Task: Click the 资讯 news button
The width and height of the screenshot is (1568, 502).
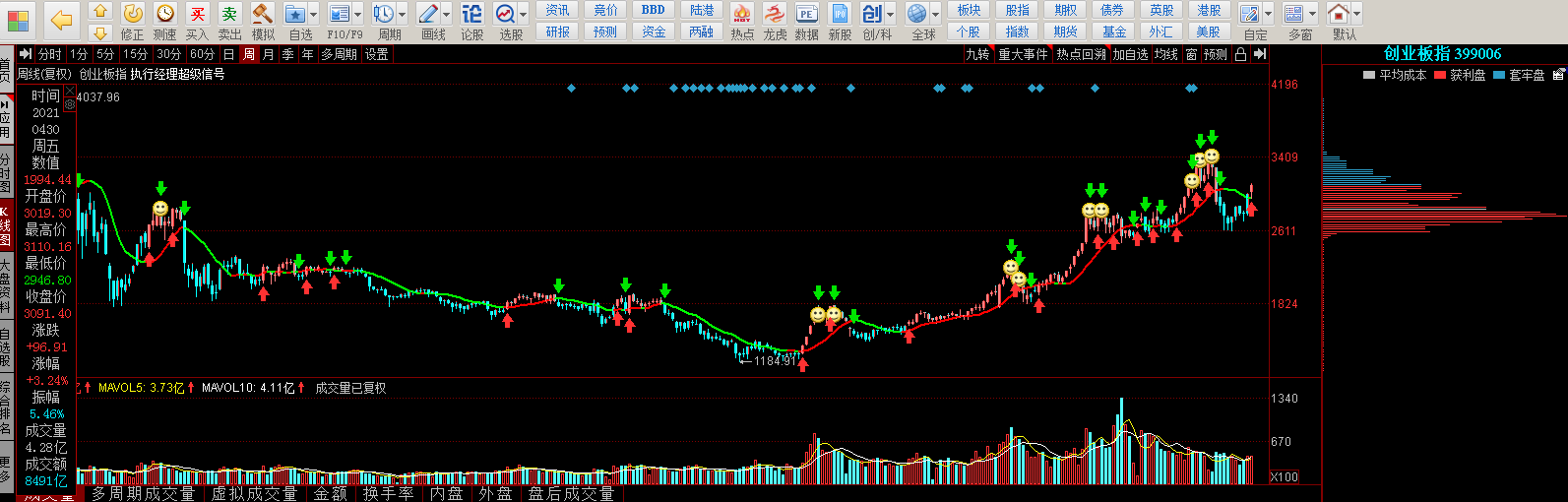Action: click(x=558, y=10)
